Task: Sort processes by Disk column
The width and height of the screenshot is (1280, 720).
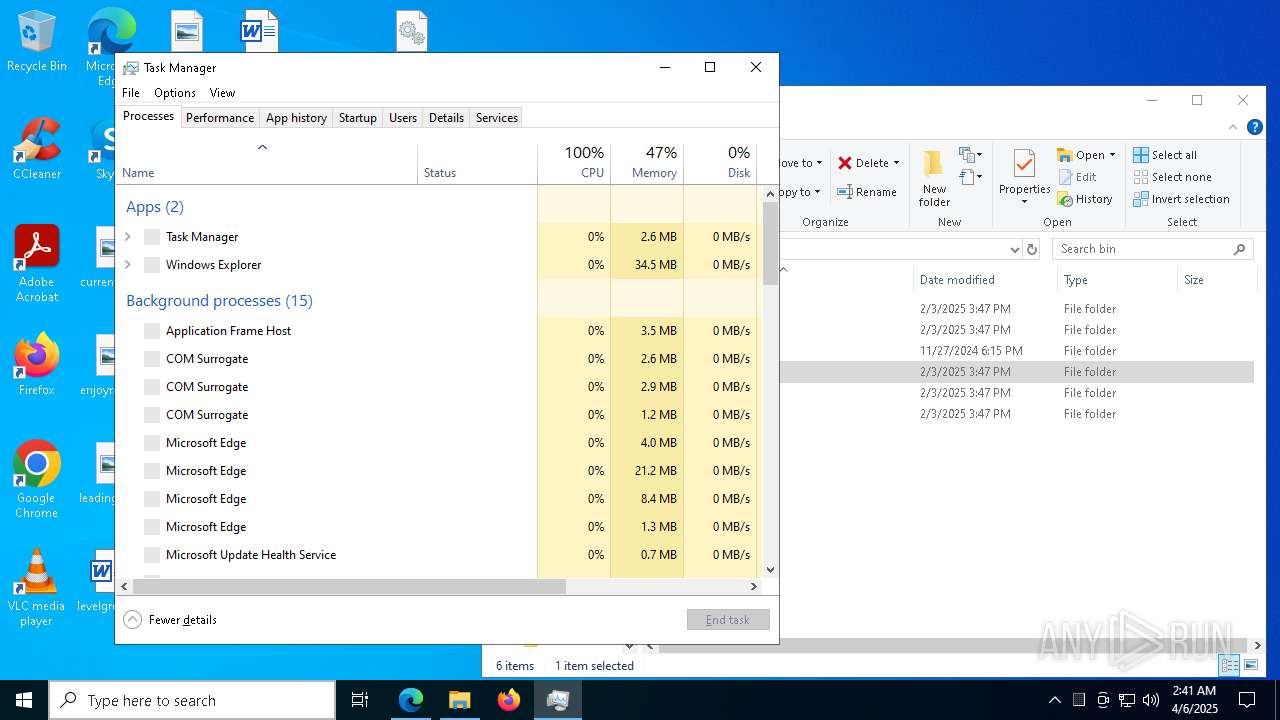Action: click(720, 163)
